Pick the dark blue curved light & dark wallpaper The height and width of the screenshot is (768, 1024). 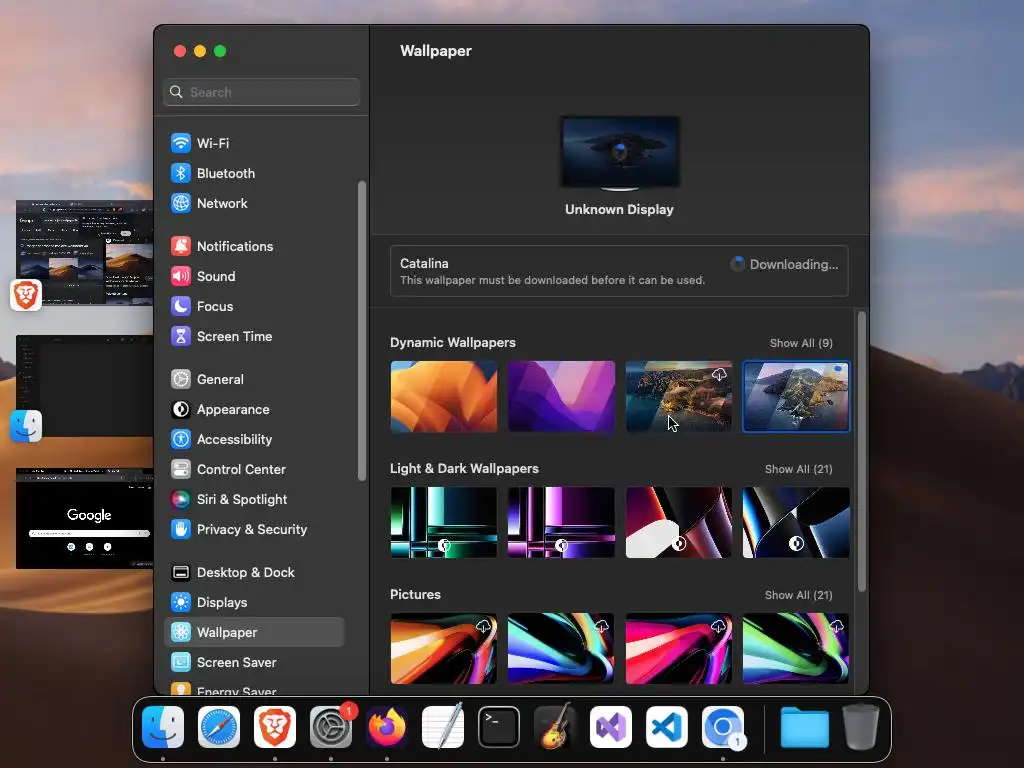[x=796, y=522]
